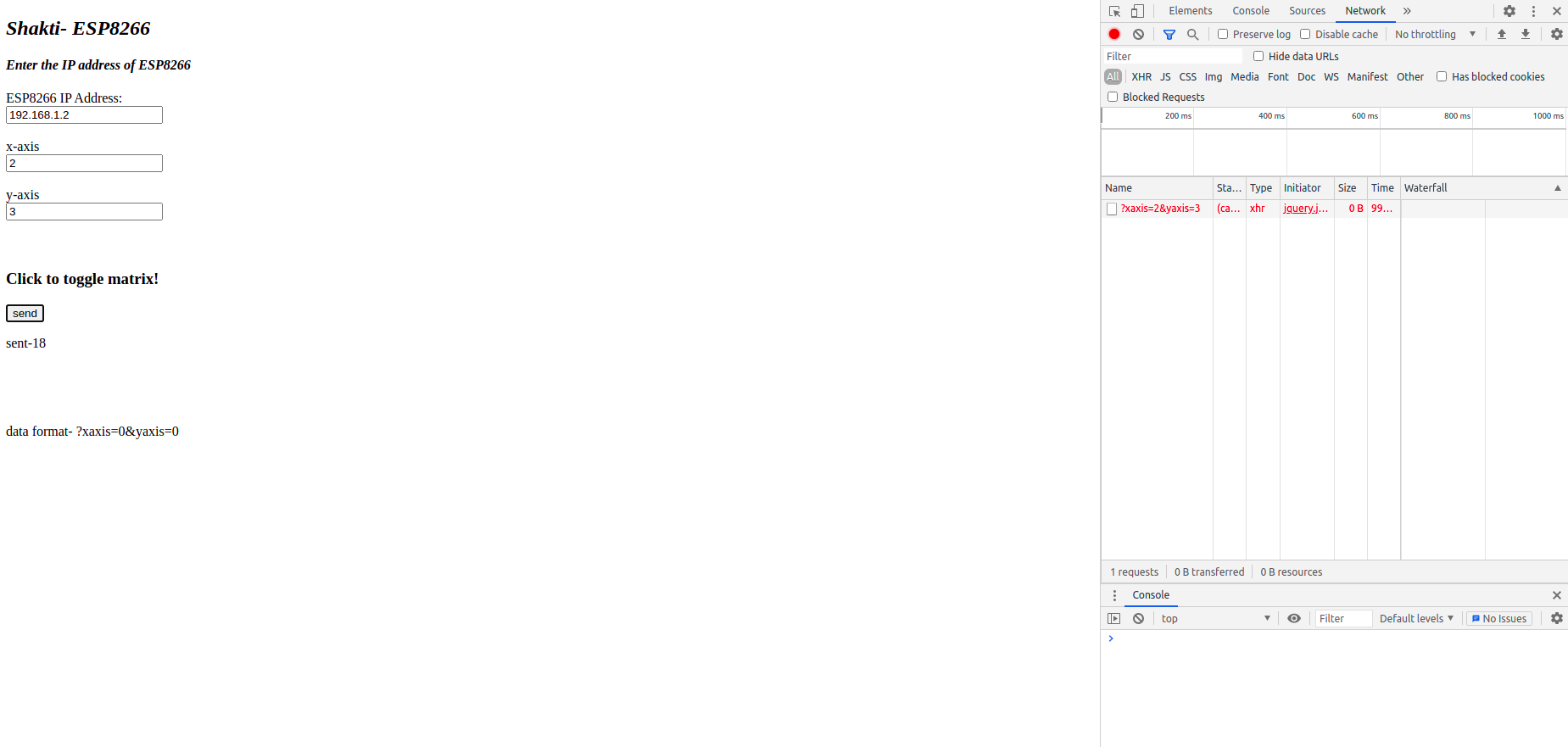Screen dimensions: 1568x747
Task: Open DevTools customize three-dot menu
Action: coord(1533,11)
